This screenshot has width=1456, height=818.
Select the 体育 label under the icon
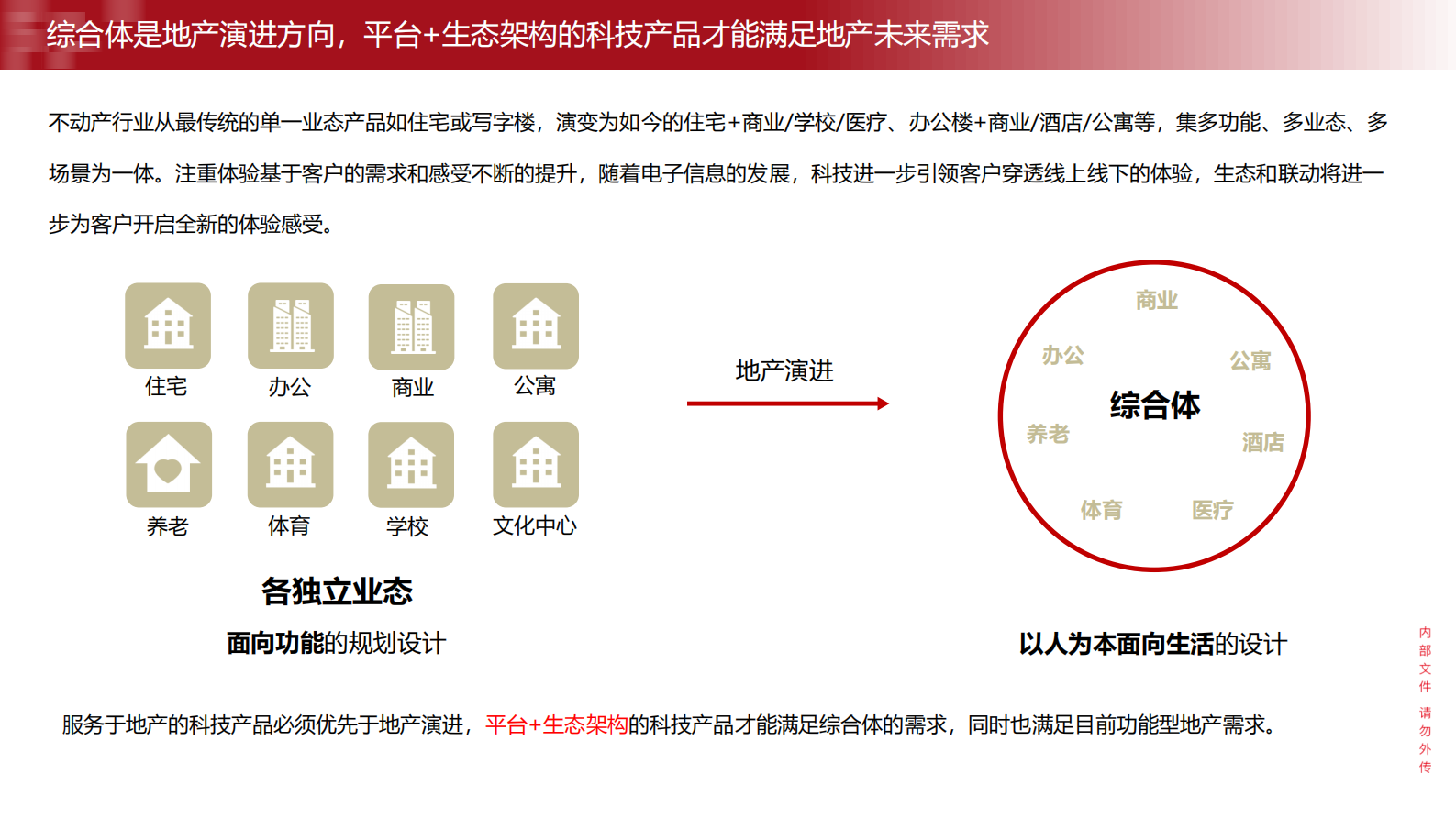point(289,525)
